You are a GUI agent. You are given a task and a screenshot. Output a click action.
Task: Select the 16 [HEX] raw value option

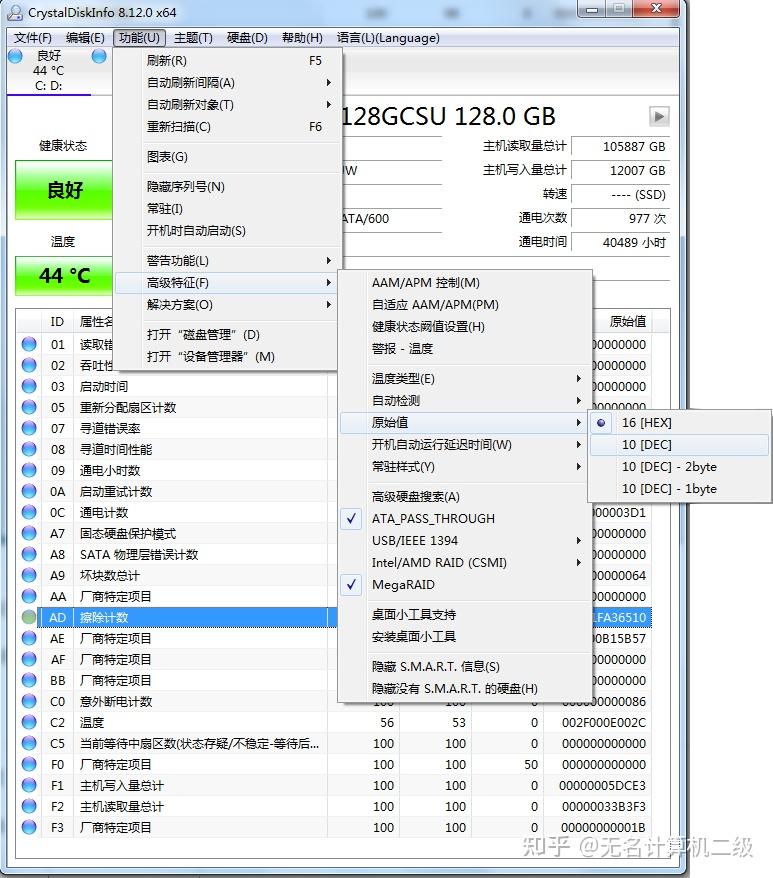point(679,423)
